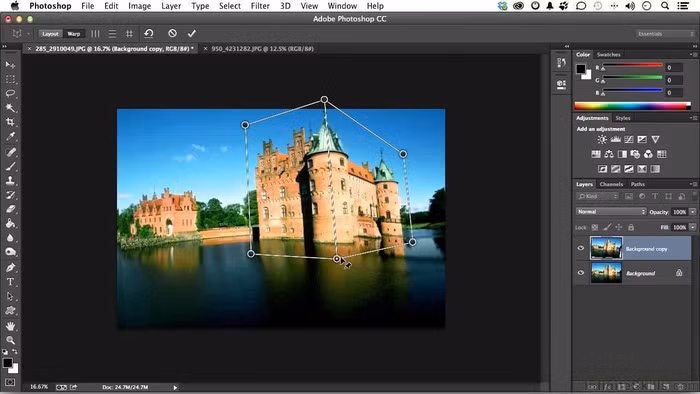
Task: Switch to the Channels tab
Action: [x=611, y=184]
